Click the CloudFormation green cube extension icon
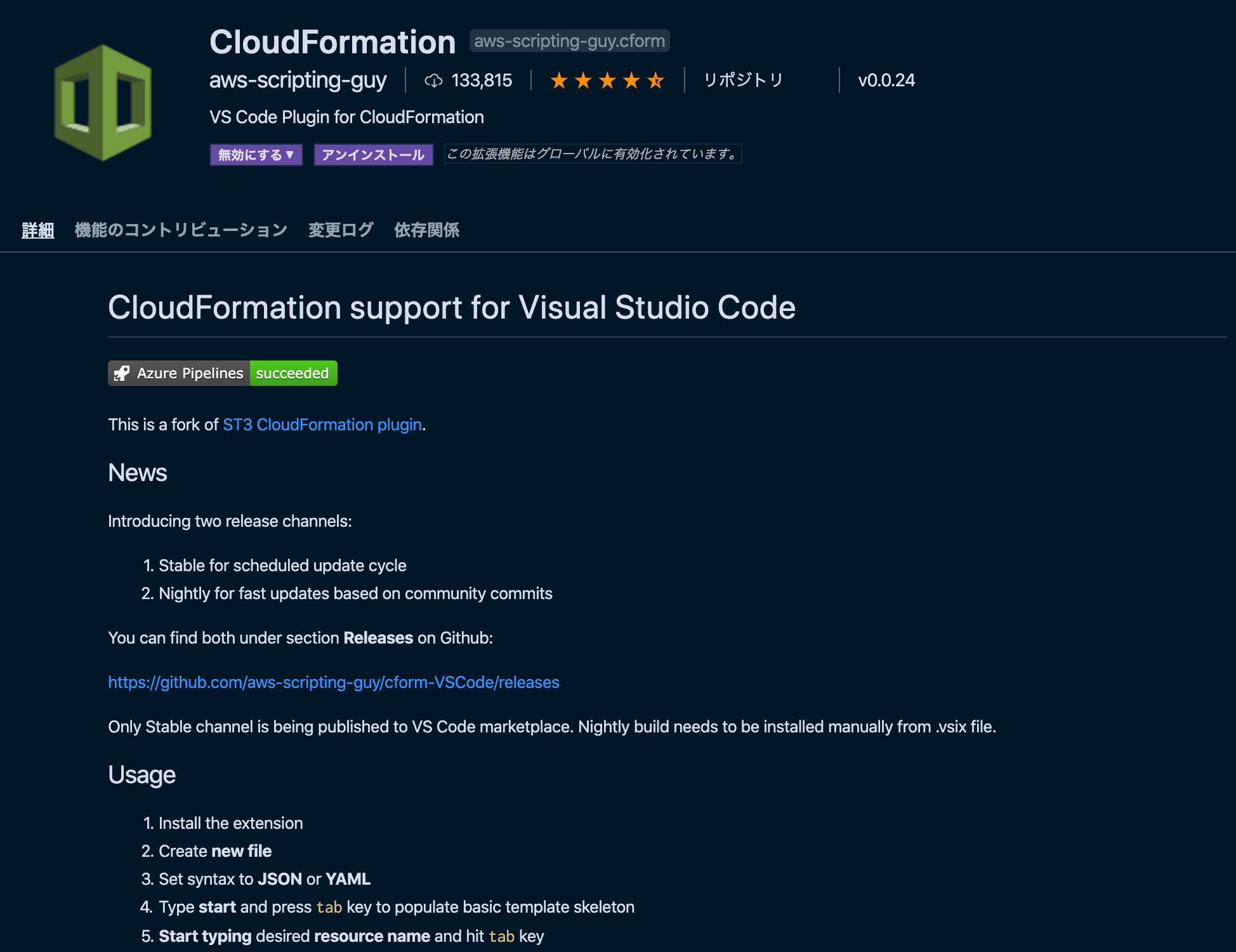Image resolution: width=1236 pixels, height=952 pixels. (x=103, y=102)
